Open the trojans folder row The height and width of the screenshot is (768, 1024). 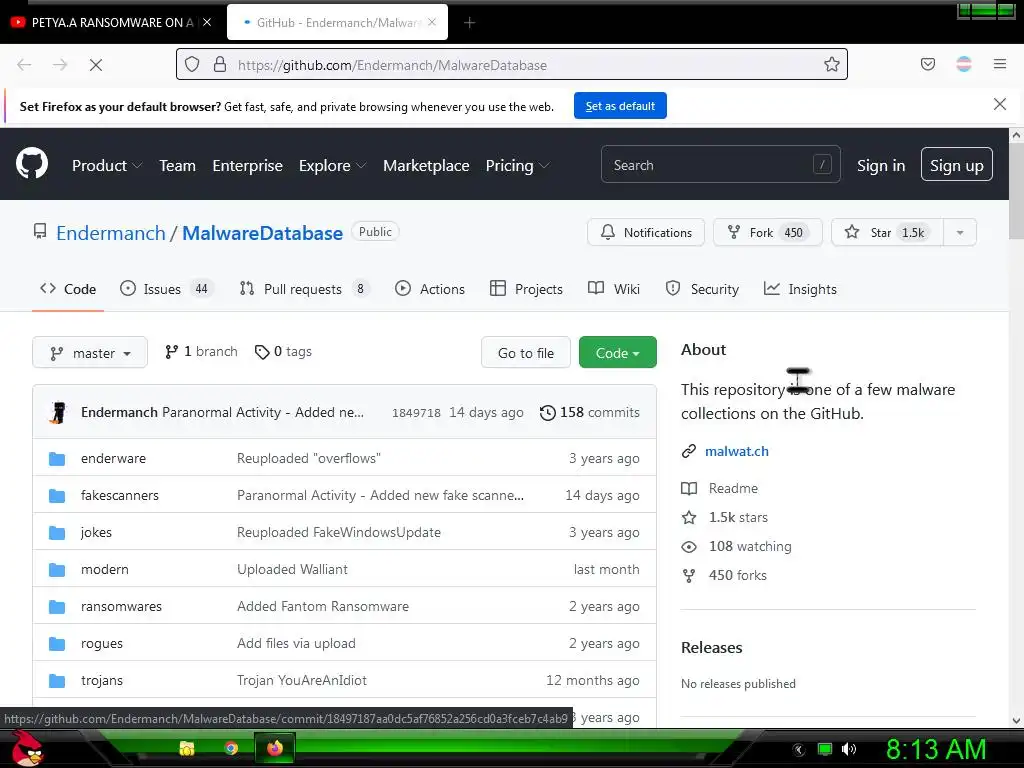pos(344,680)
